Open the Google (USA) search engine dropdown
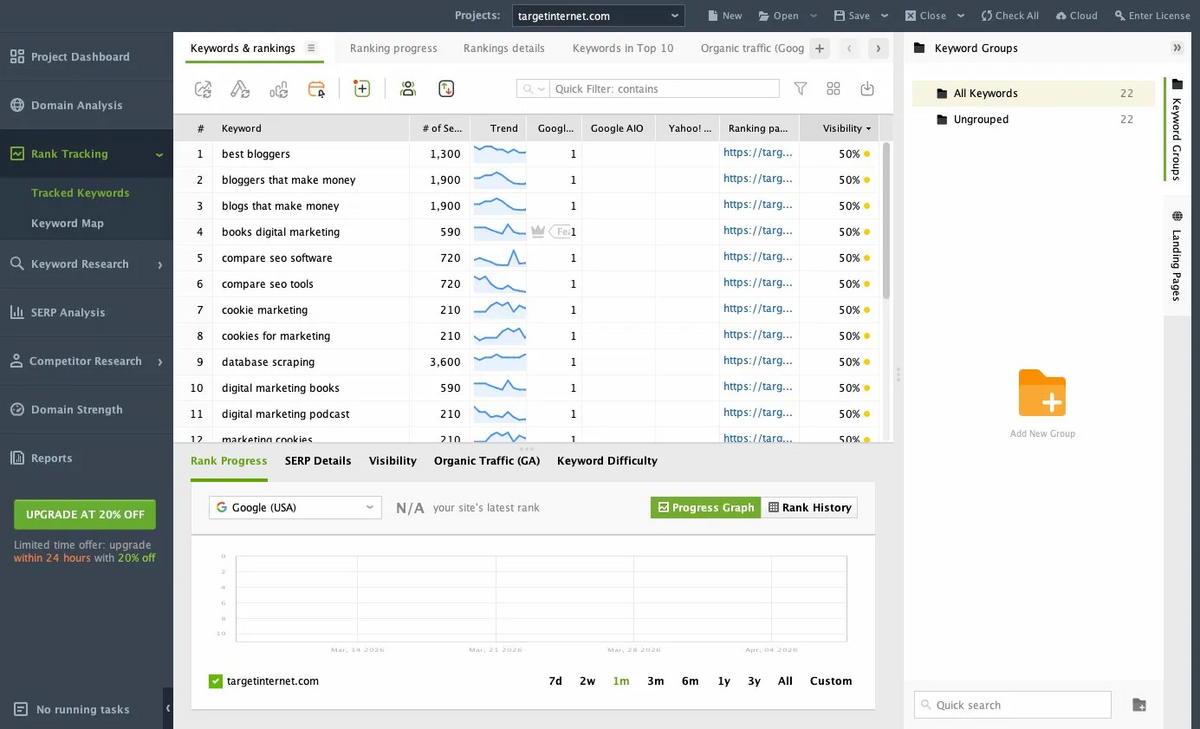Viewport: 1200px width, 729px height. [295, 507]
